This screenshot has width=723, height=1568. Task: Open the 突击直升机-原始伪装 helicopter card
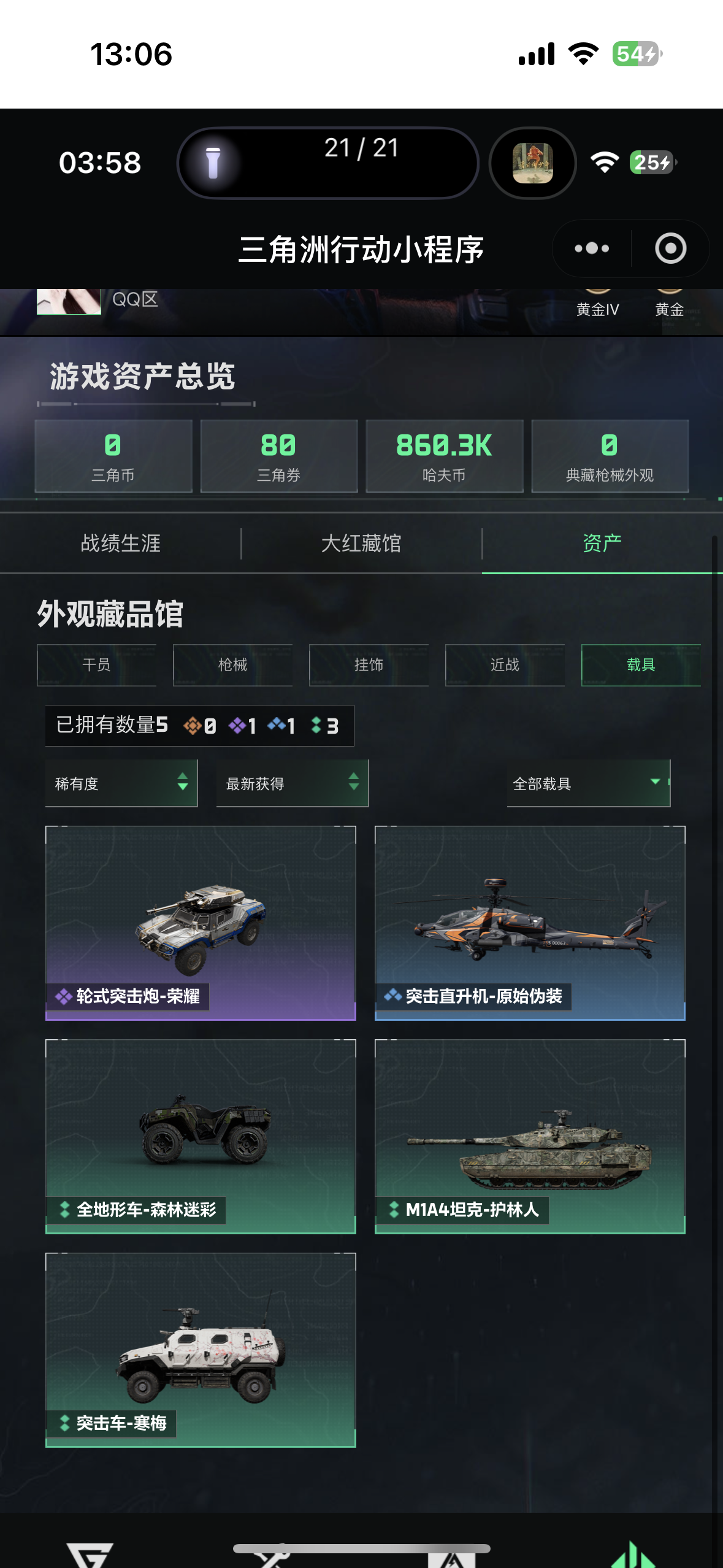point(530,923)
